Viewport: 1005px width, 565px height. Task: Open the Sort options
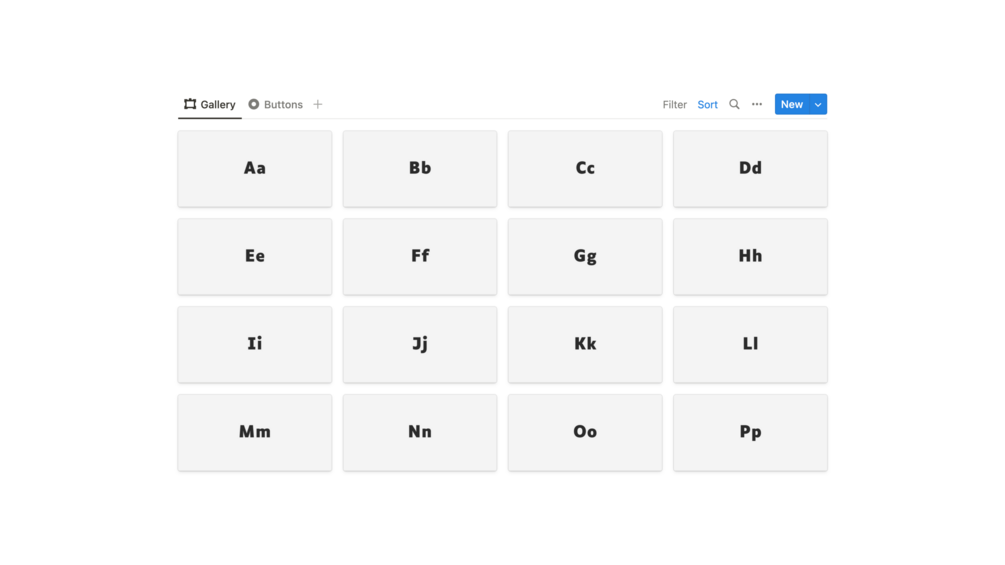pyautogui.click(x=707, y=104)
